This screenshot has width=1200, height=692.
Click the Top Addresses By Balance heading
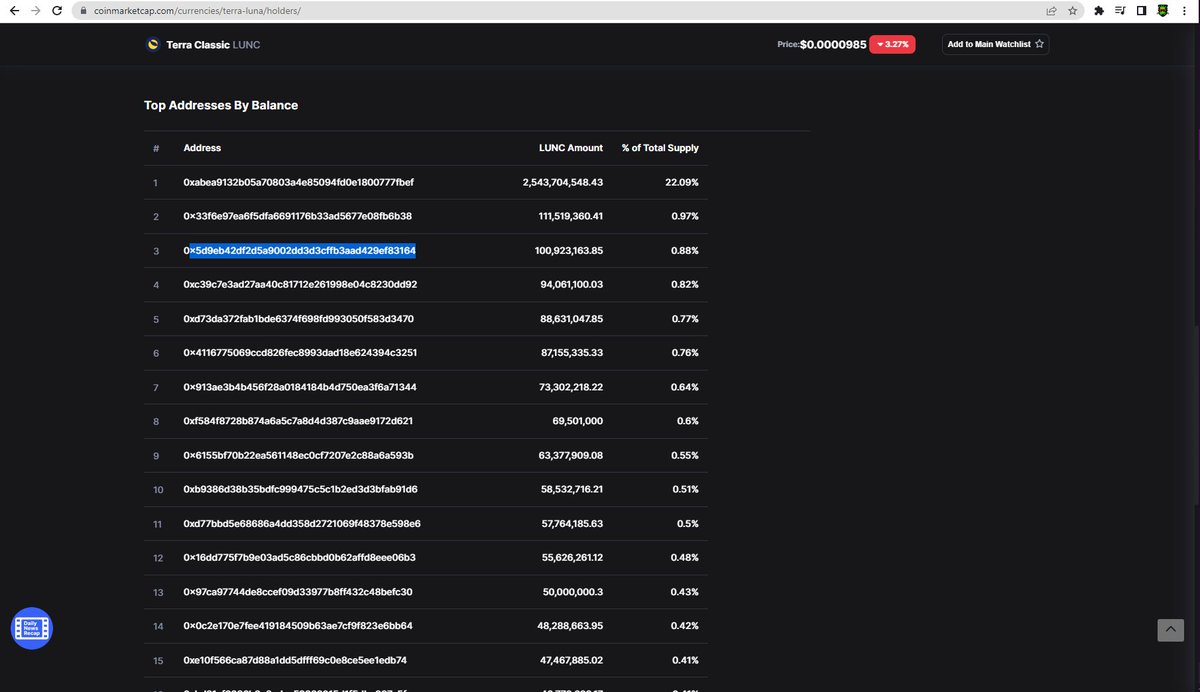tap(221, 105)
